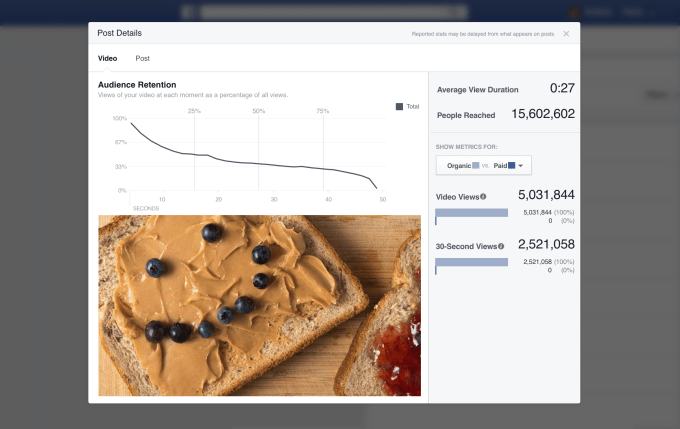Click the dropdown arrow next to Paid

pyautogui.click(x=520, y=166)
